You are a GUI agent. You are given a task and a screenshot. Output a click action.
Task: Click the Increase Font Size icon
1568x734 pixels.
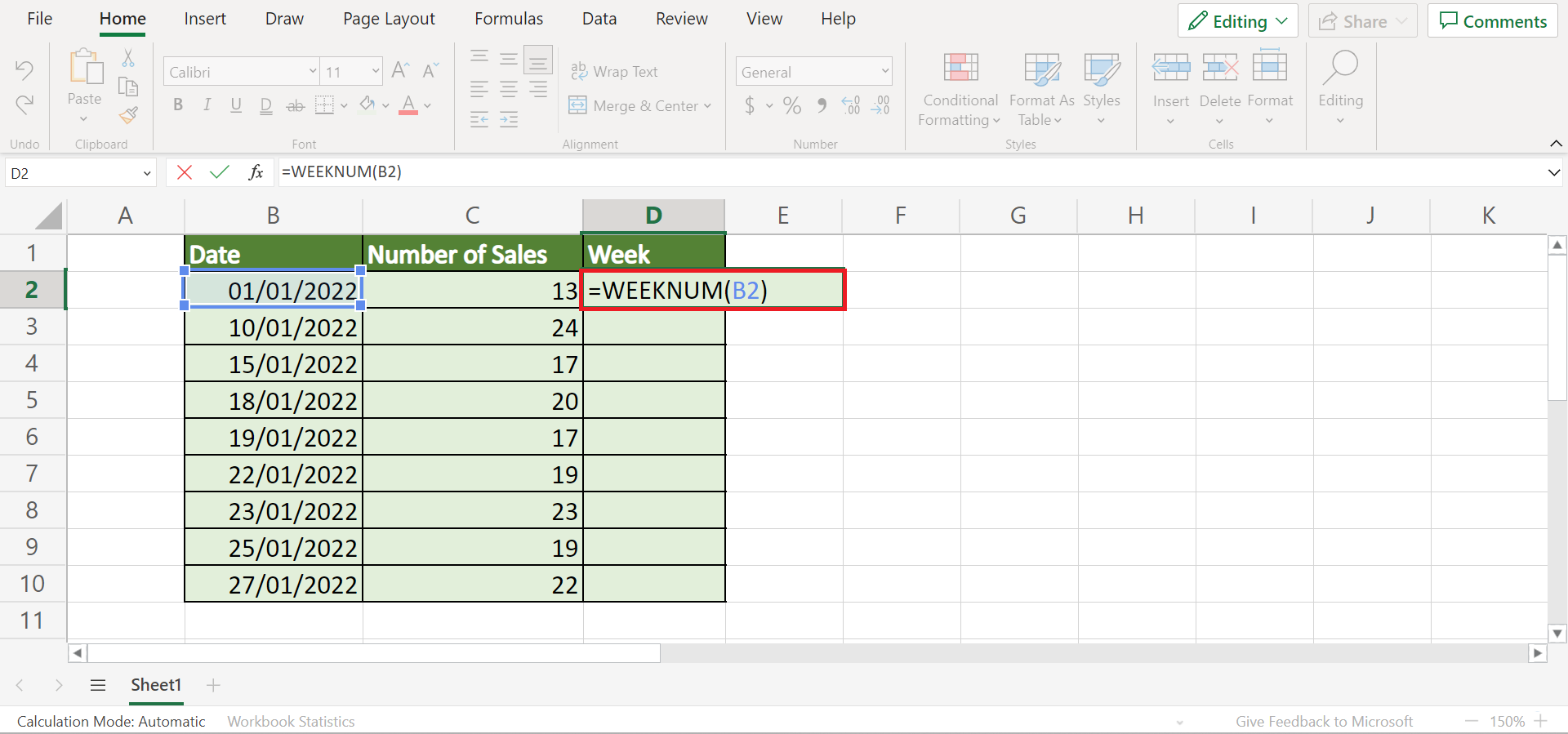(x=400, y=71)
